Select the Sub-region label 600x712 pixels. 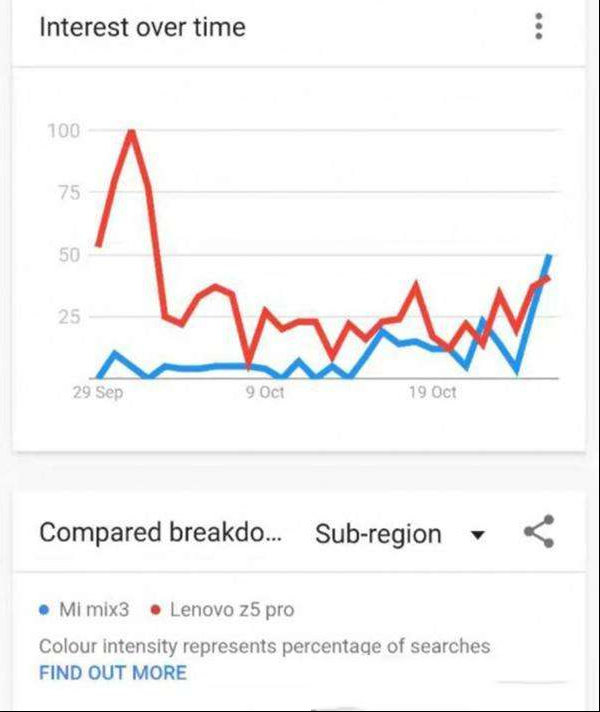(x=378, y=534)
